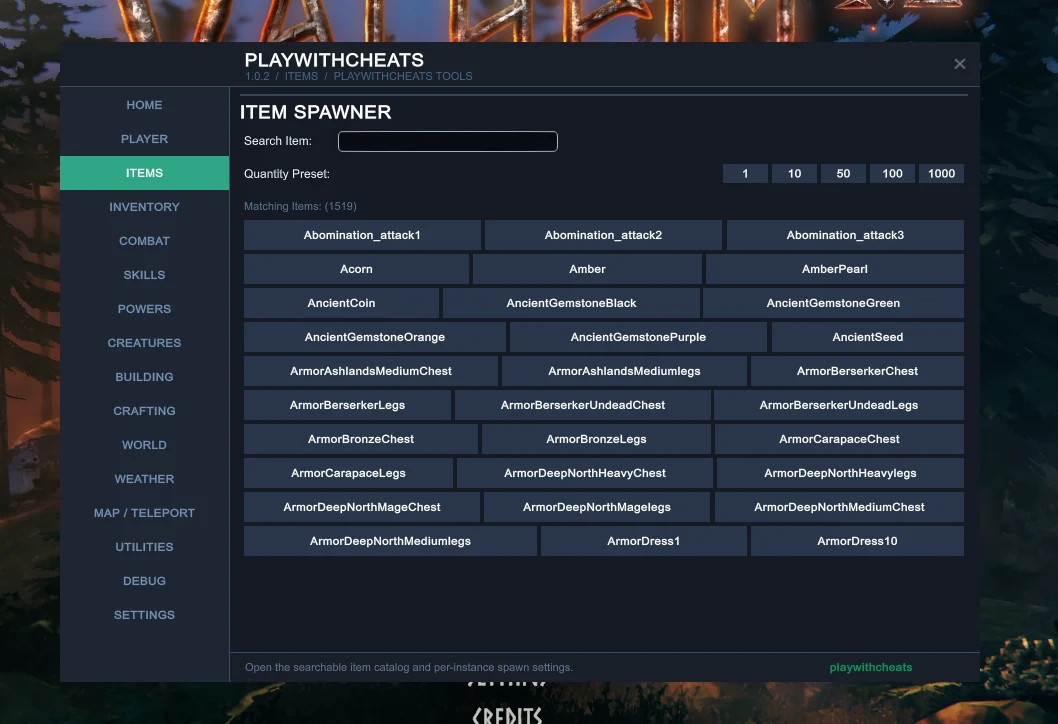The width and height of the screenshot is (1058, 724).
Task: Set quantity preset to 100
Action: point(892,173)
